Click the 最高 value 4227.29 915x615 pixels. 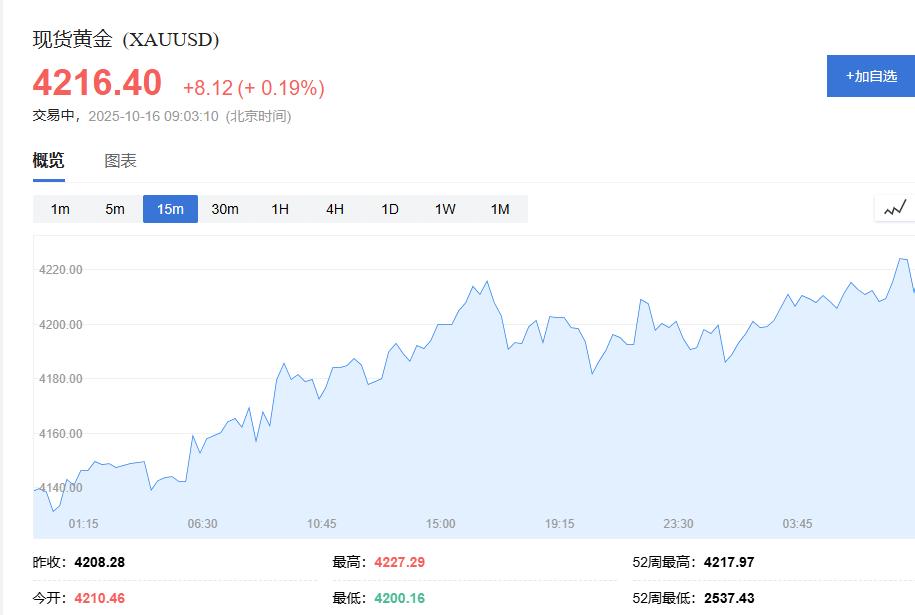(x=399, y=562)
